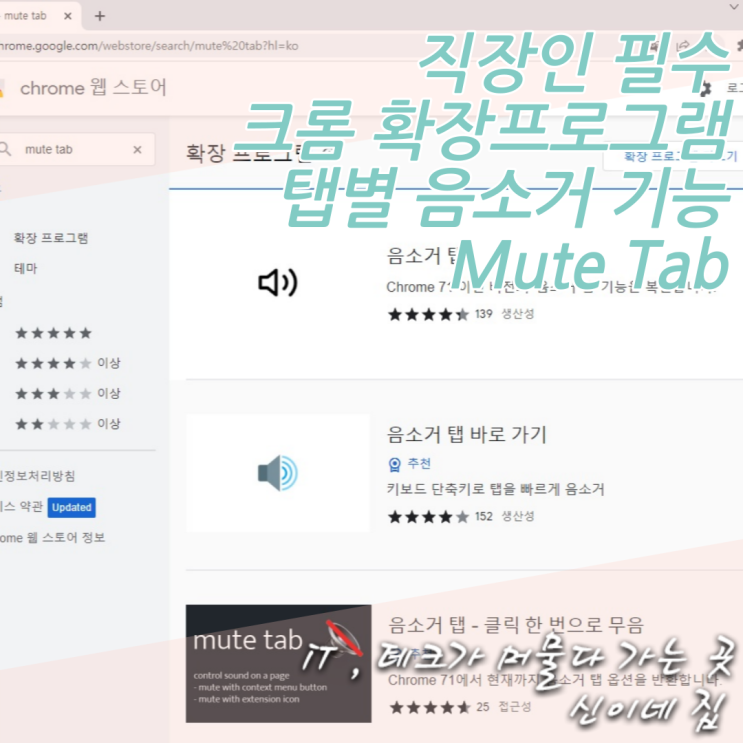Click the 추천 badge icon
Viewport: 743px width, 743px height.
pyautogui.click(x=394, y=465)
